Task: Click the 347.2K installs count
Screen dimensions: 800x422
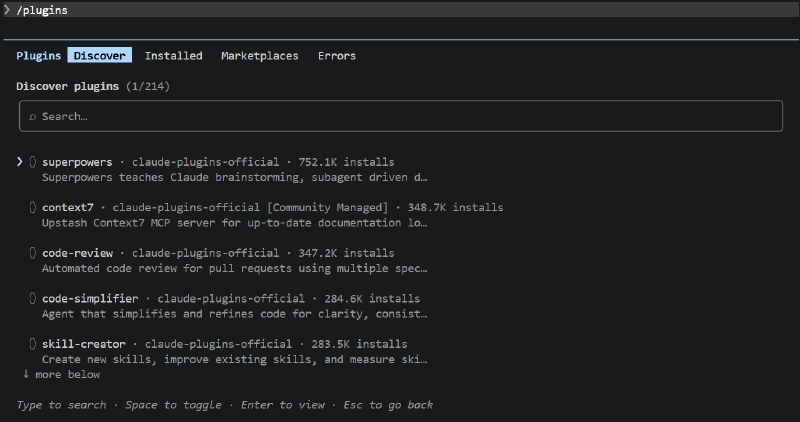Action: pos(346,253)
